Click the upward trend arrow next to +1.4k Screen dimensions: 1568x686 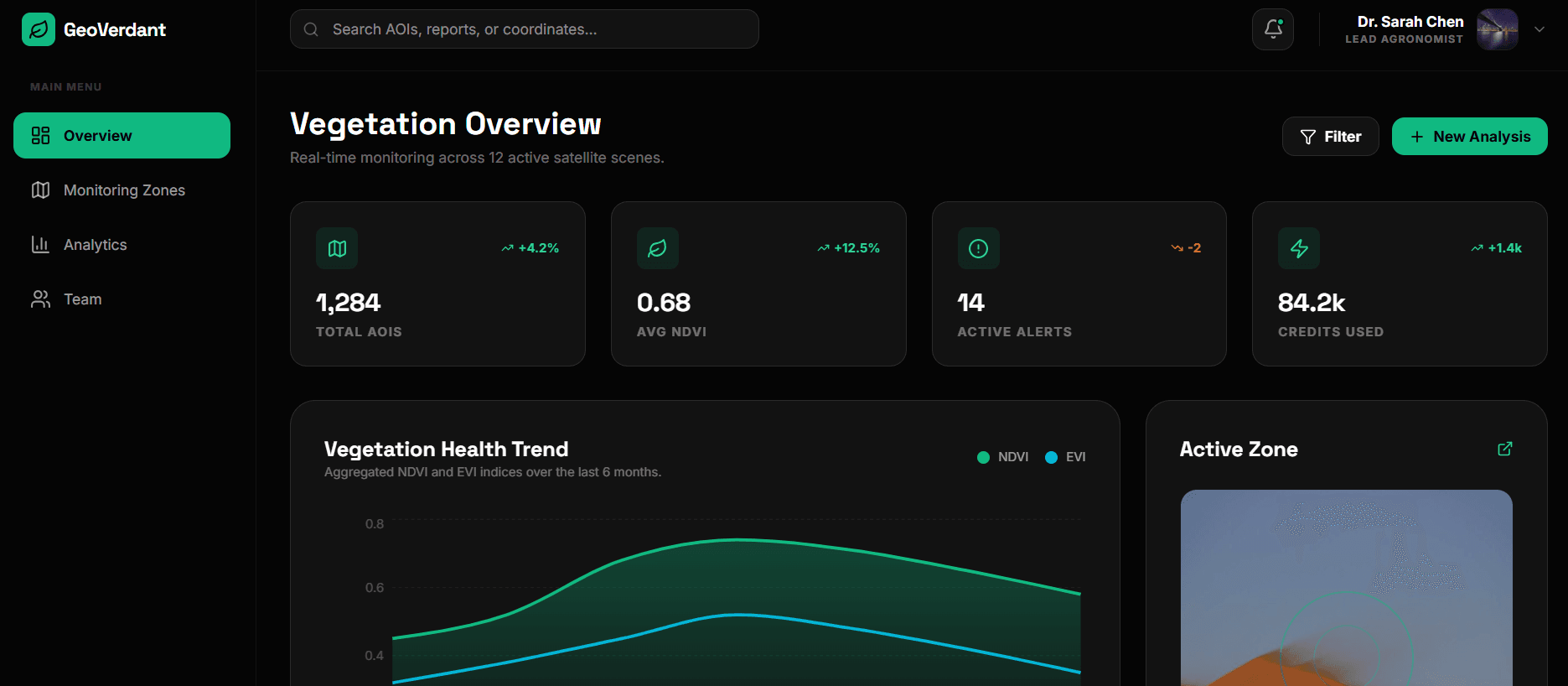point(1477,248)
